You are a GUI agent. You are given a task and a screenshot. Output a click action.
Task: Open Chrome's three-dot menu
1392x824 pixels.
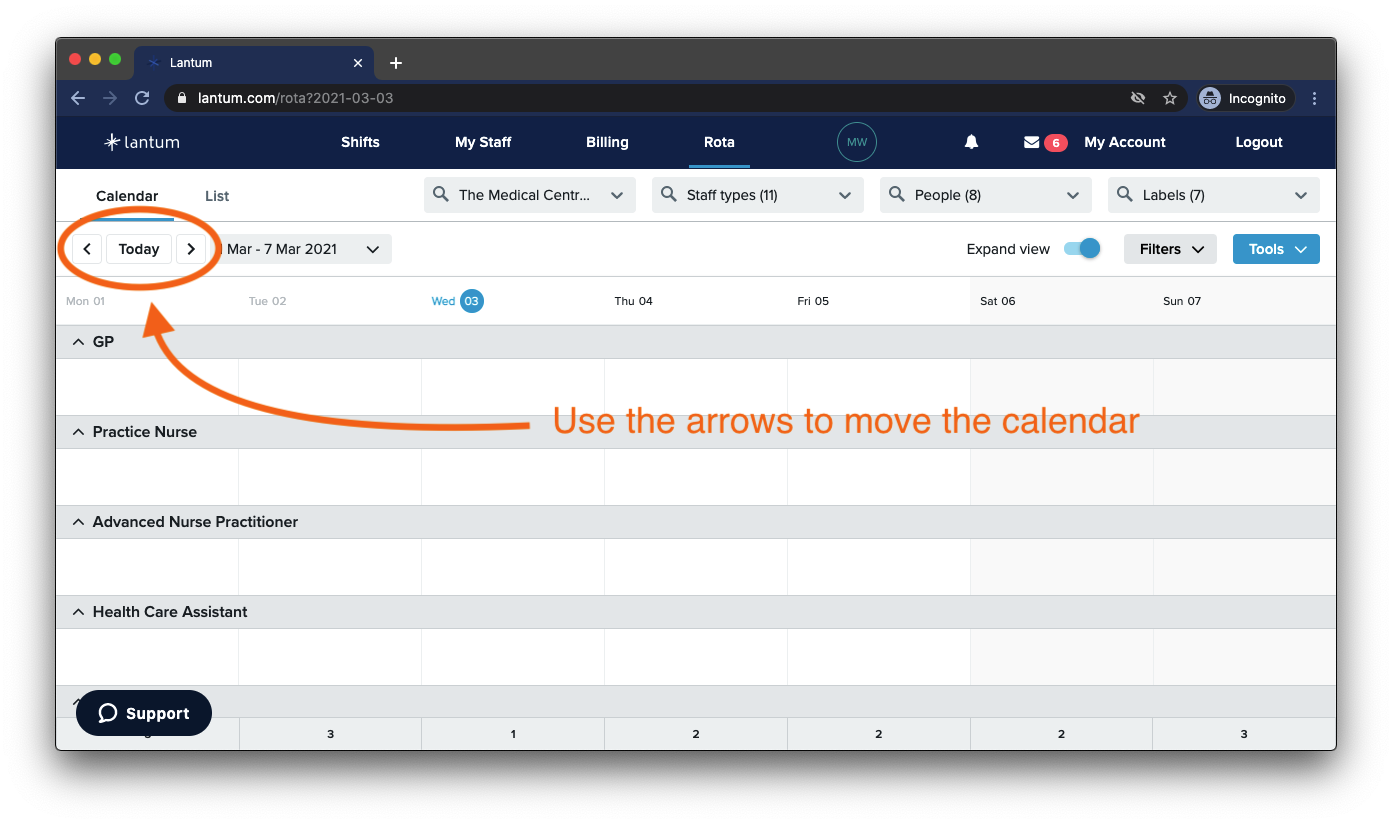click(x=1314, y=98)
